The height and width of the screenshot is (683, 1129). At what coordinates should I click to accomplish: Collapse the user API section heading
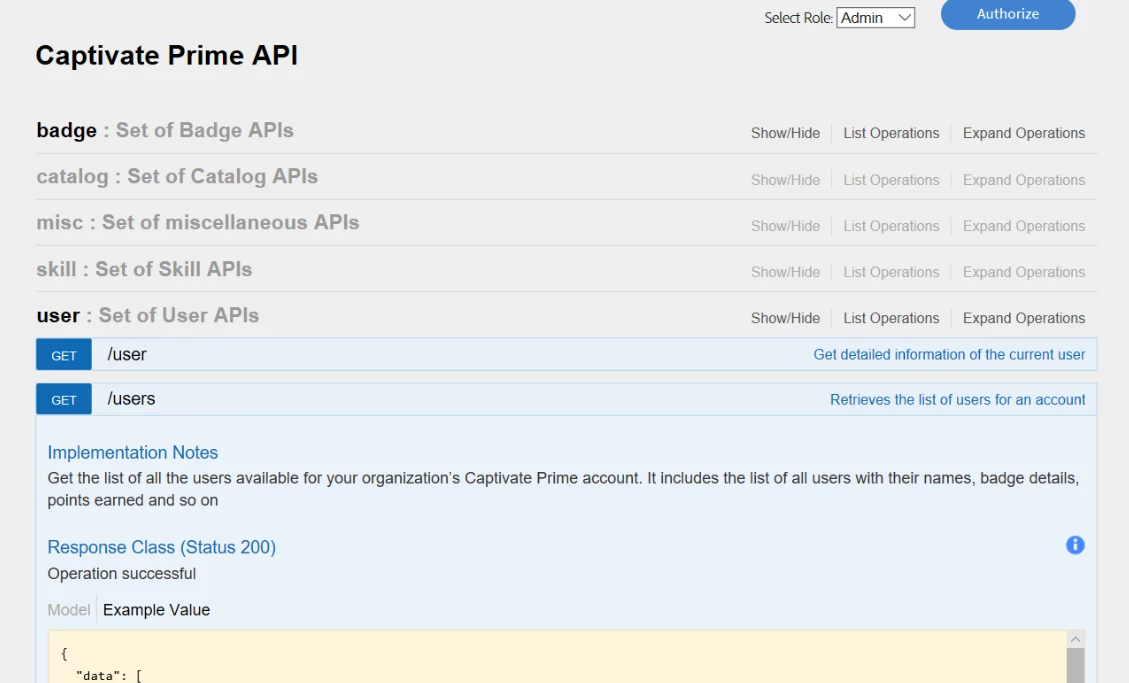click(148, 315)
